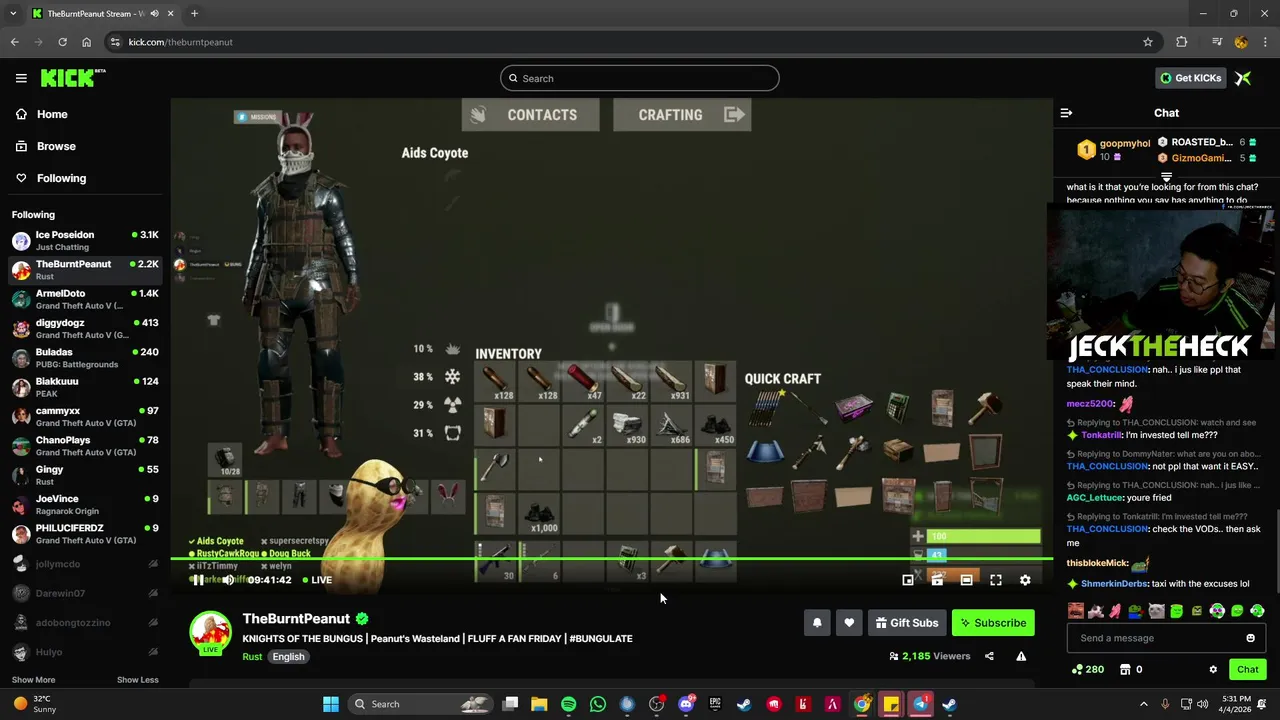The image size is (1280, 720).
Task: Click TheBurntPeanut channel avatar
Action: 210,633
